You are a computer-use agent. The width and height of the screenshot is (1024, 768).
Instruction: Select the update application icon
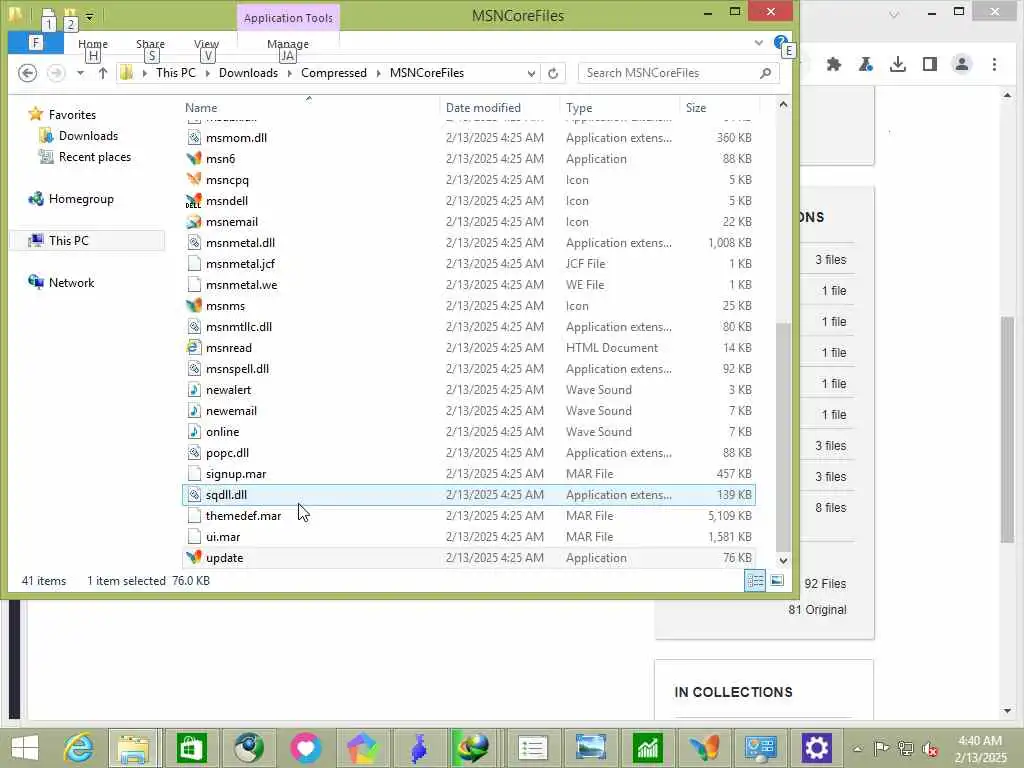(194, 558)
